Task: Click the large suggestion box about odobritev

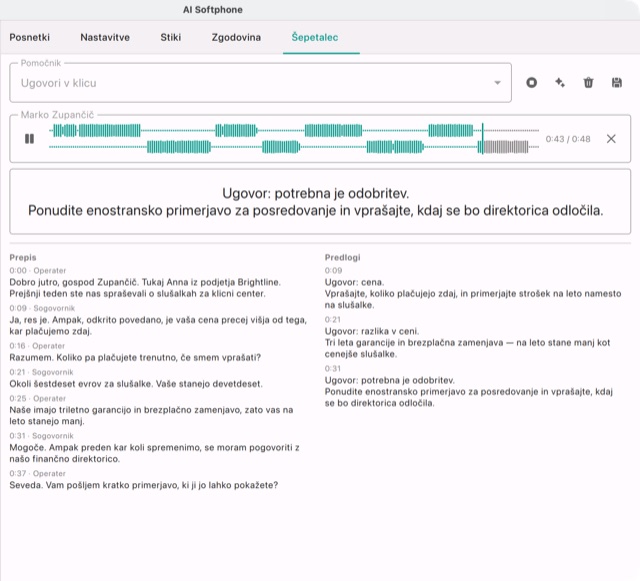Action: [x=320, y=202]
